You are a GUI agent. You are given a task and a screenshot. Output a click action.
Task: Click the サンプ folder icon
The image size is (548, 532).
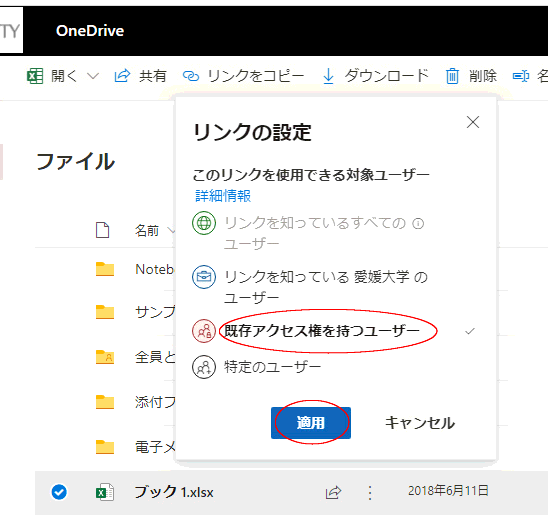click(x=105, y=312)
